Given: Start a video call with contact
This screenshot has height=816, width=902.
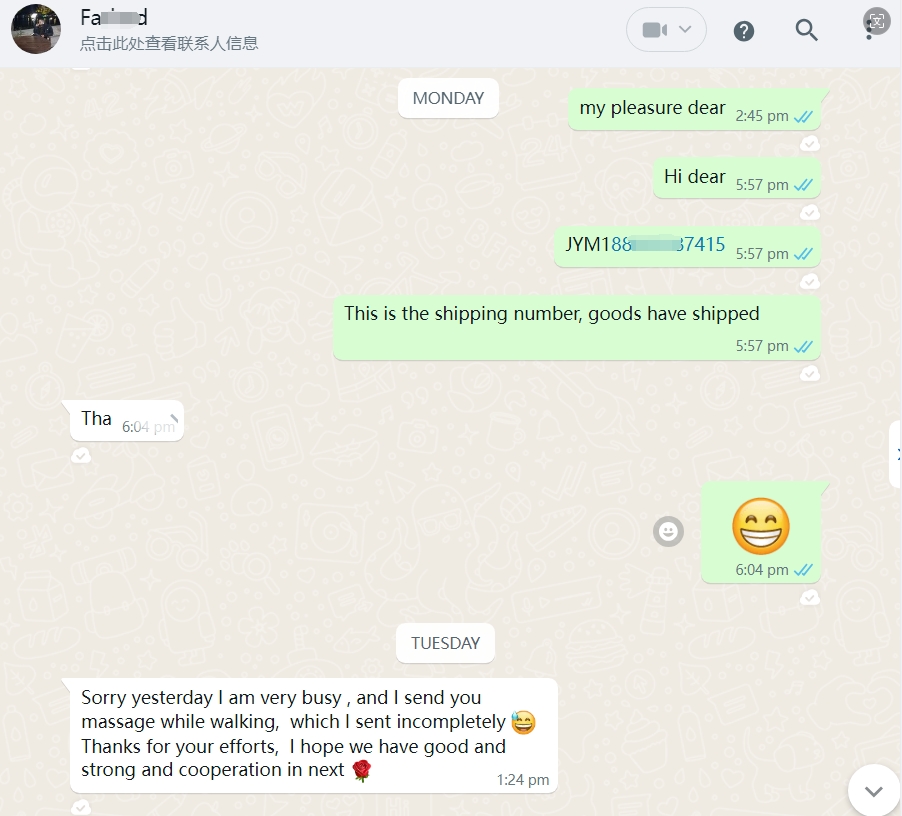Looking at the screenshot, I should (x=655, y=30).
